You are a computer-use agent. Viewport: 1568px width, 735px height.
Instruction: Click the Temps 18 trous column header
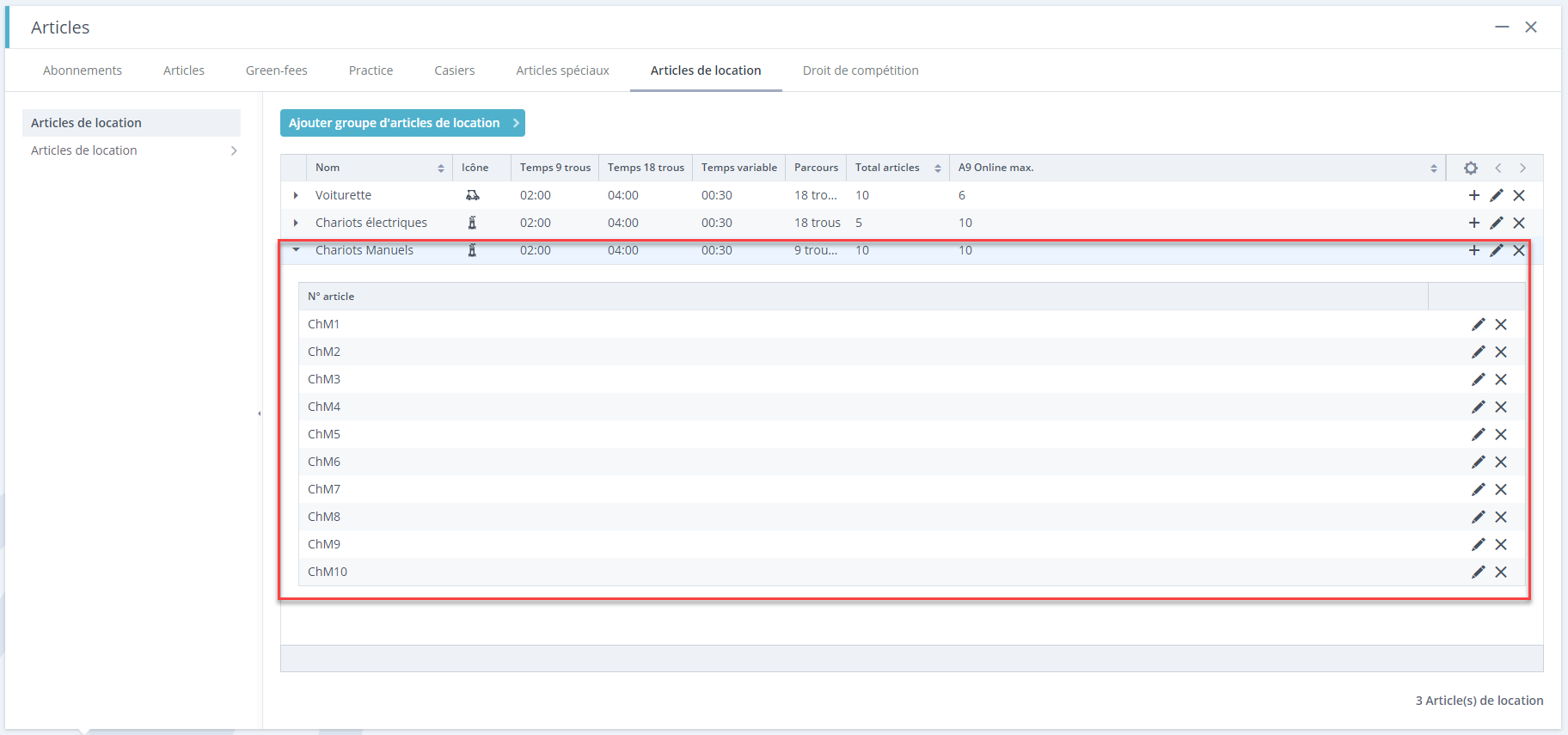coord(646,168)
